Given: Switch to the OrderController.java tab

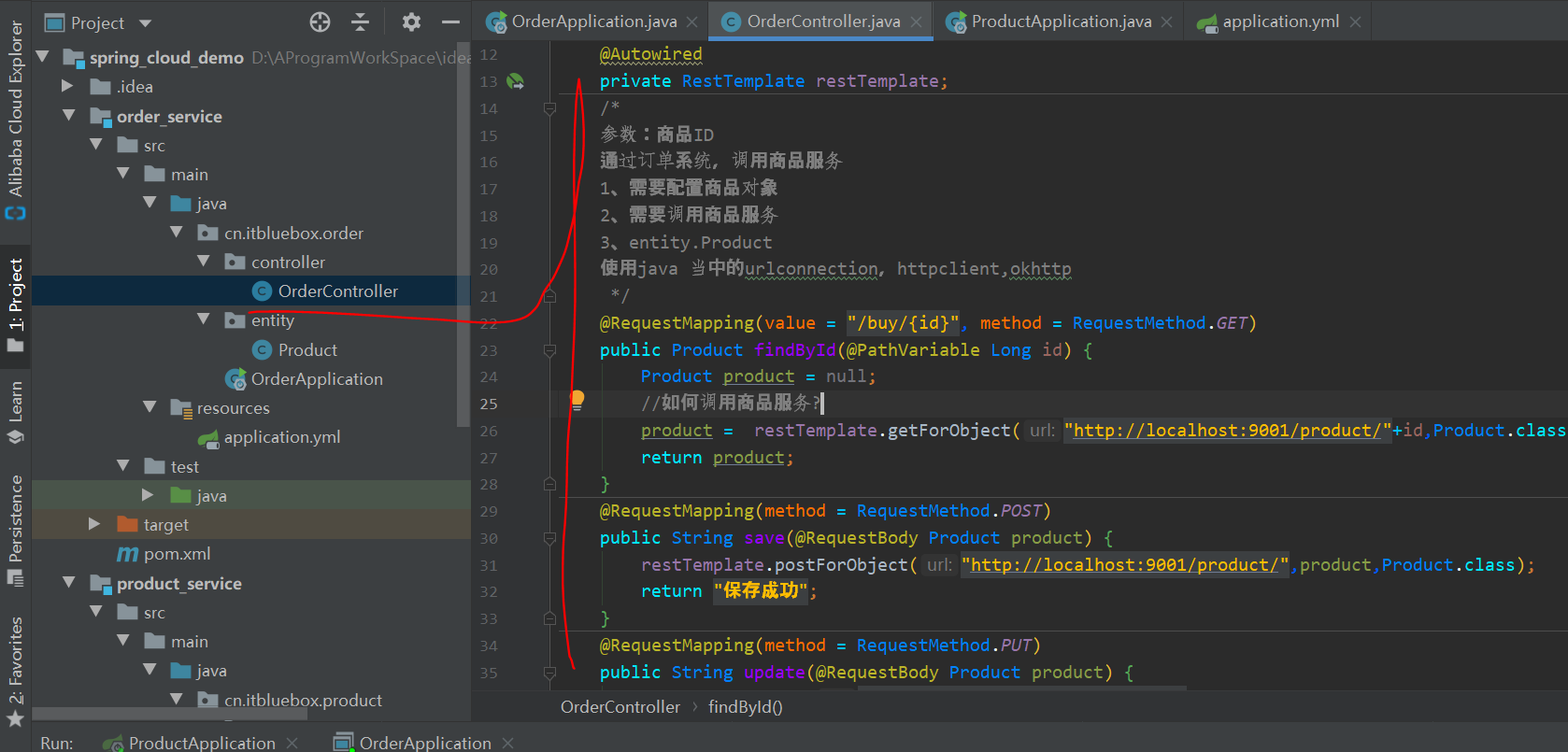Looking at the screenshot, I should [823, 21].
